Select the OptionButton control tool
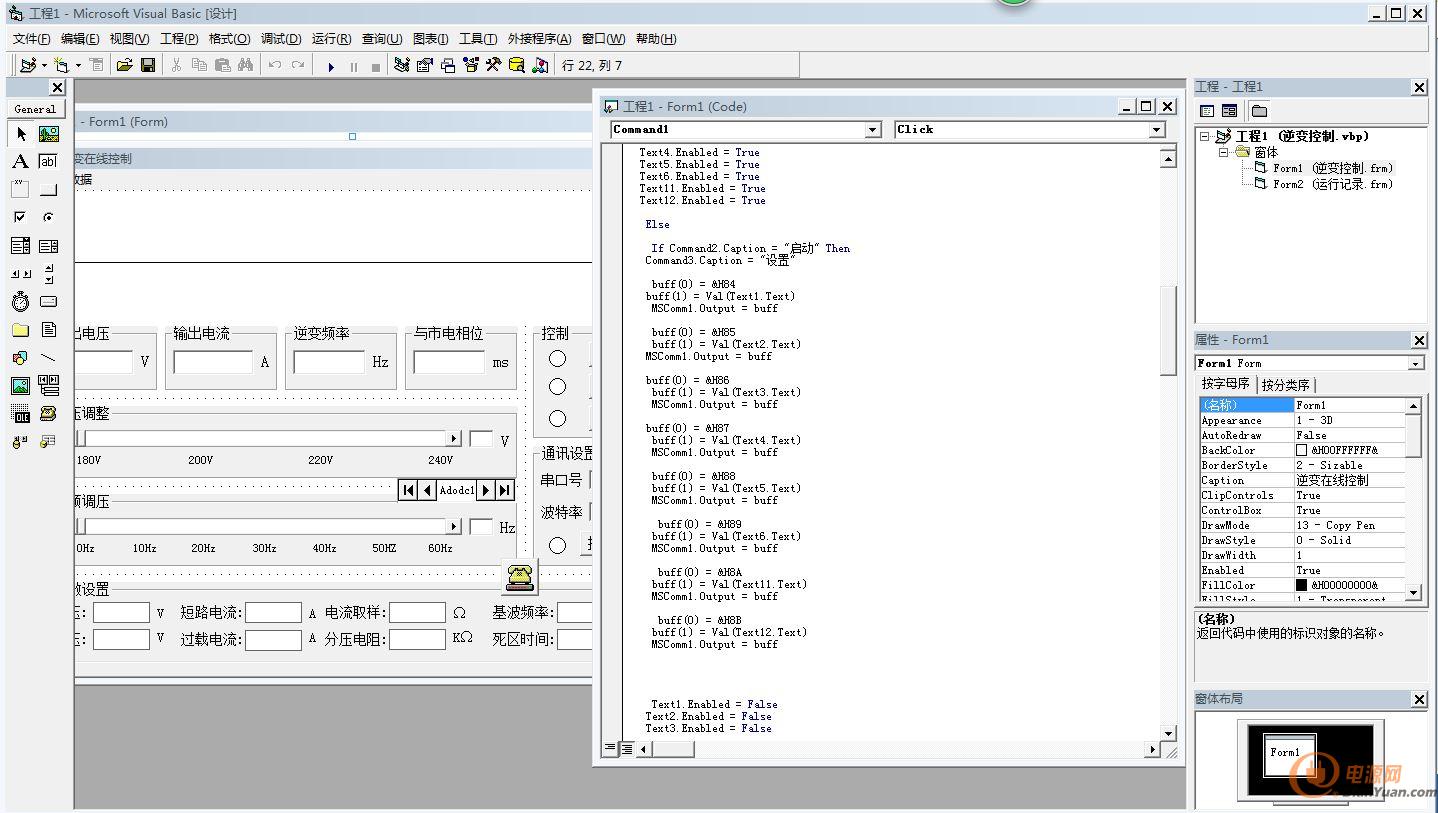This screenshot has width=1438, height=813. pyautogui.click(x=48, y=217)
